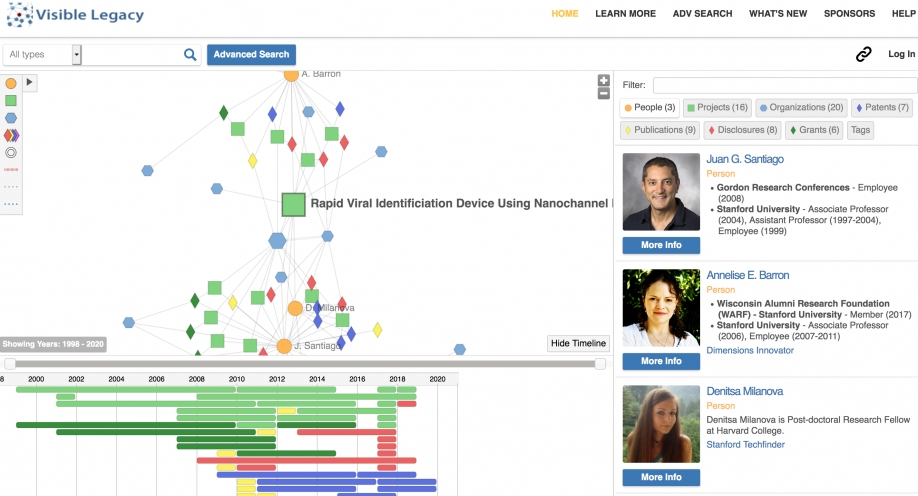Open the Juan G. Santiago profile link
Image resolution: width=918 pixels, height=496 pixels.
coord(744,159)
